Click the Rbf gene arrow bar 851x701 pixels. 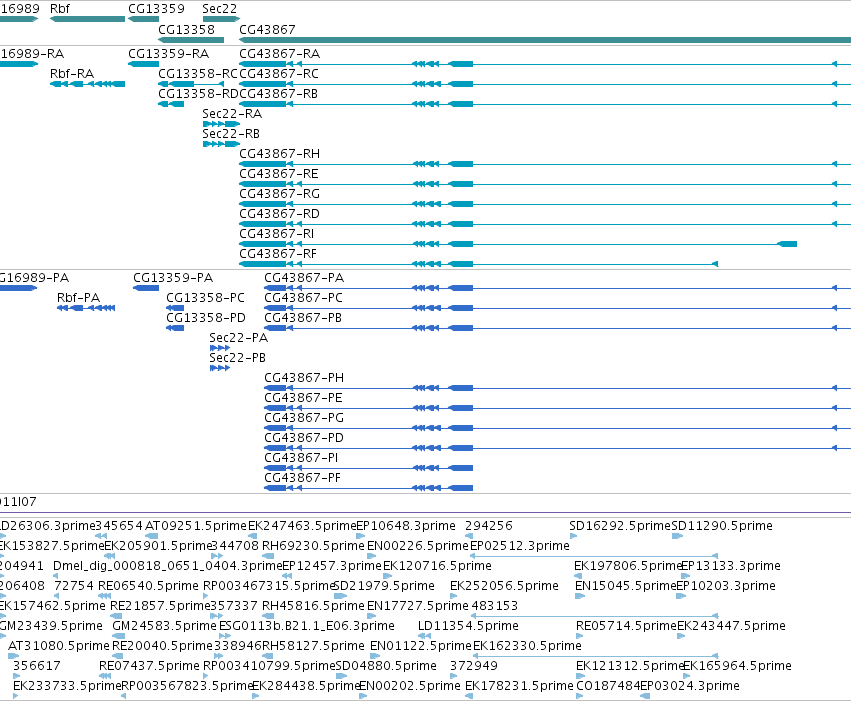(87, 19)
